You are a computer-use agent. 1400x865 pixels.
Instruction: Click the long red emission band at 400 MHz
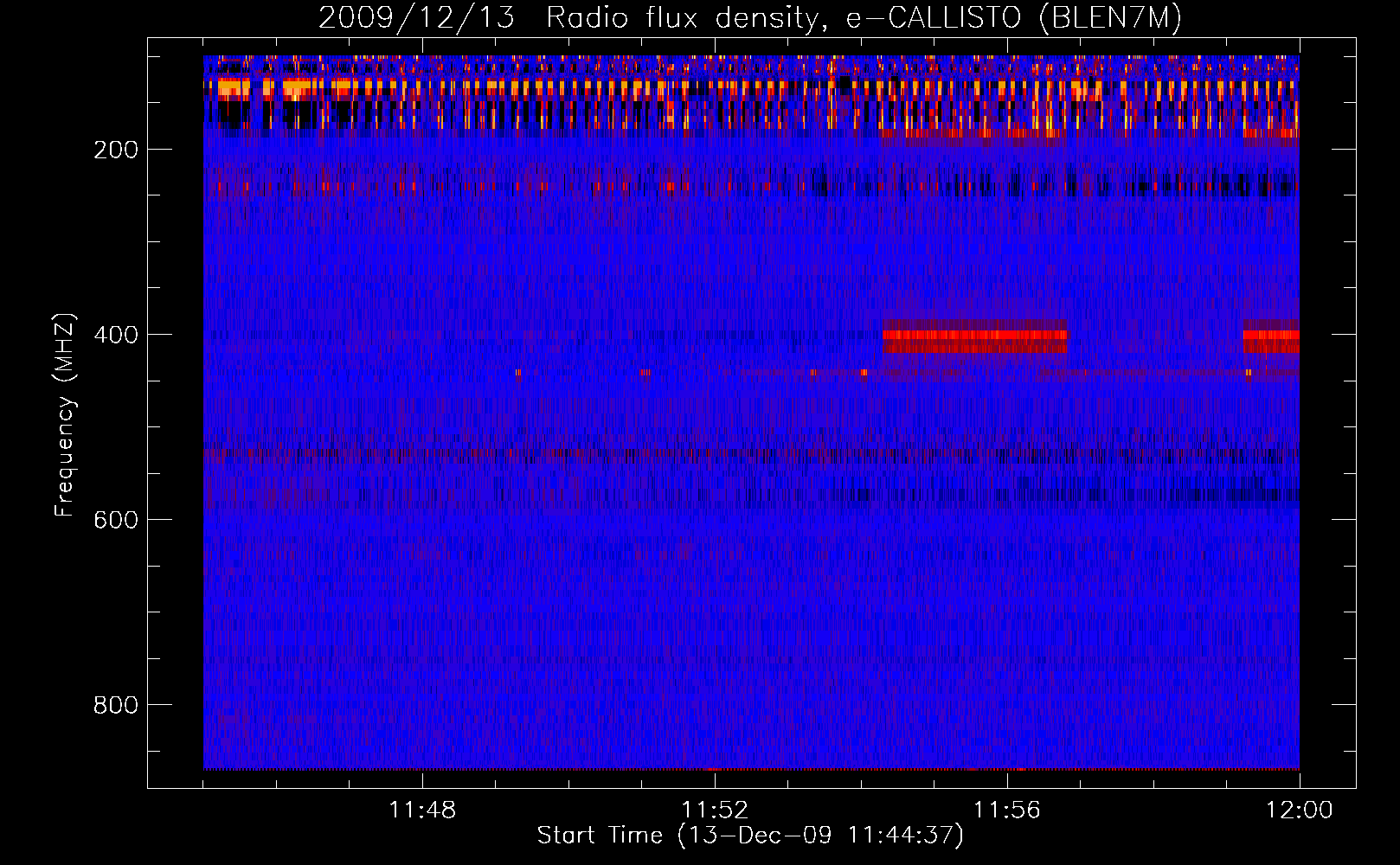click(x=975, y=336)
